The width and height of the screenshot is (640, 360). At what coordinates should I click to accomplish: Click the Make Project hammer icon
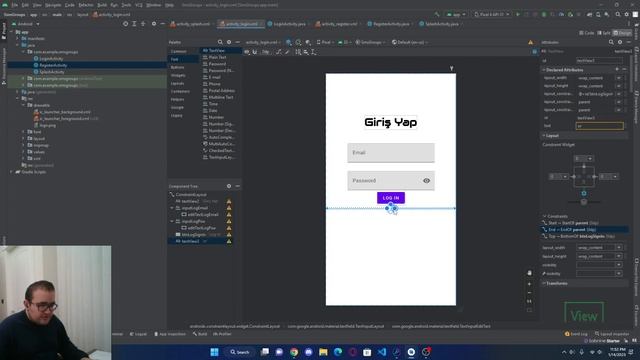tap(437, 14)
